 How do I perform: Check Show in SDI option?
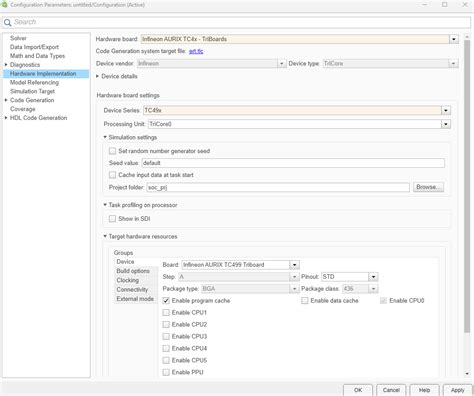click(112, 219)
